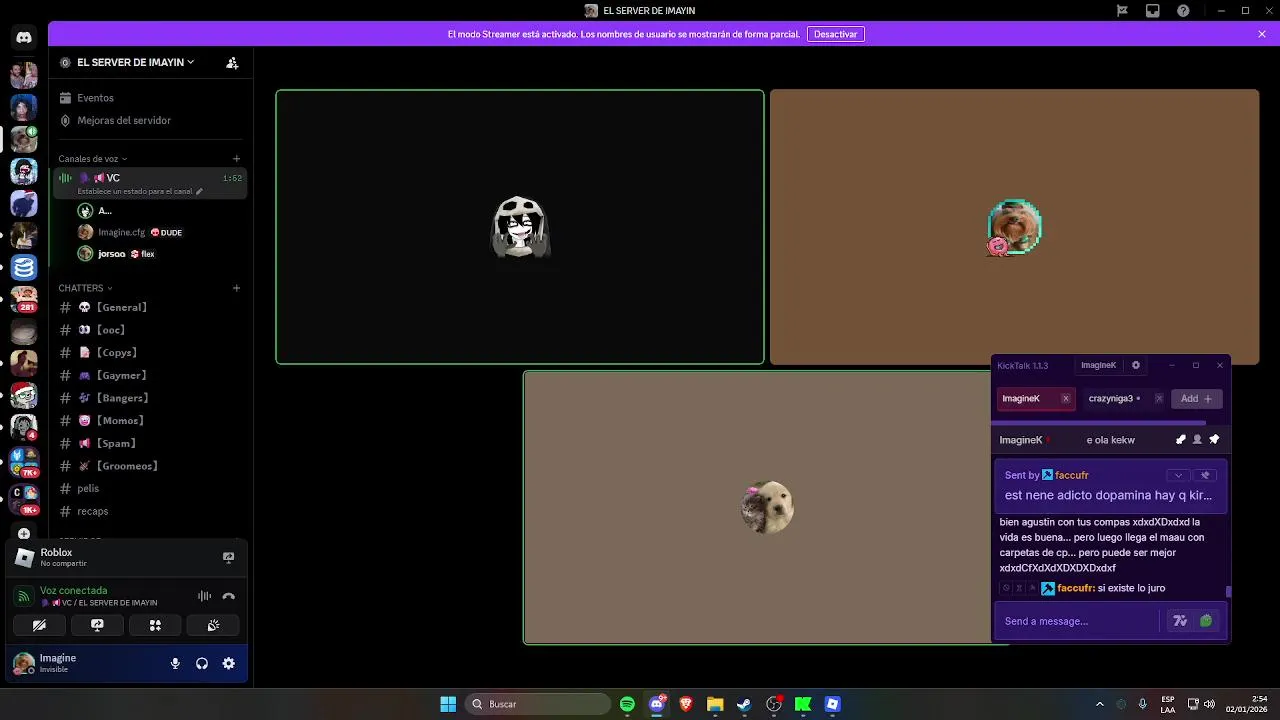Screen dimensions: 1280x720
Task: Show hidden icons in system tray
Action: tap(1100, 704)
